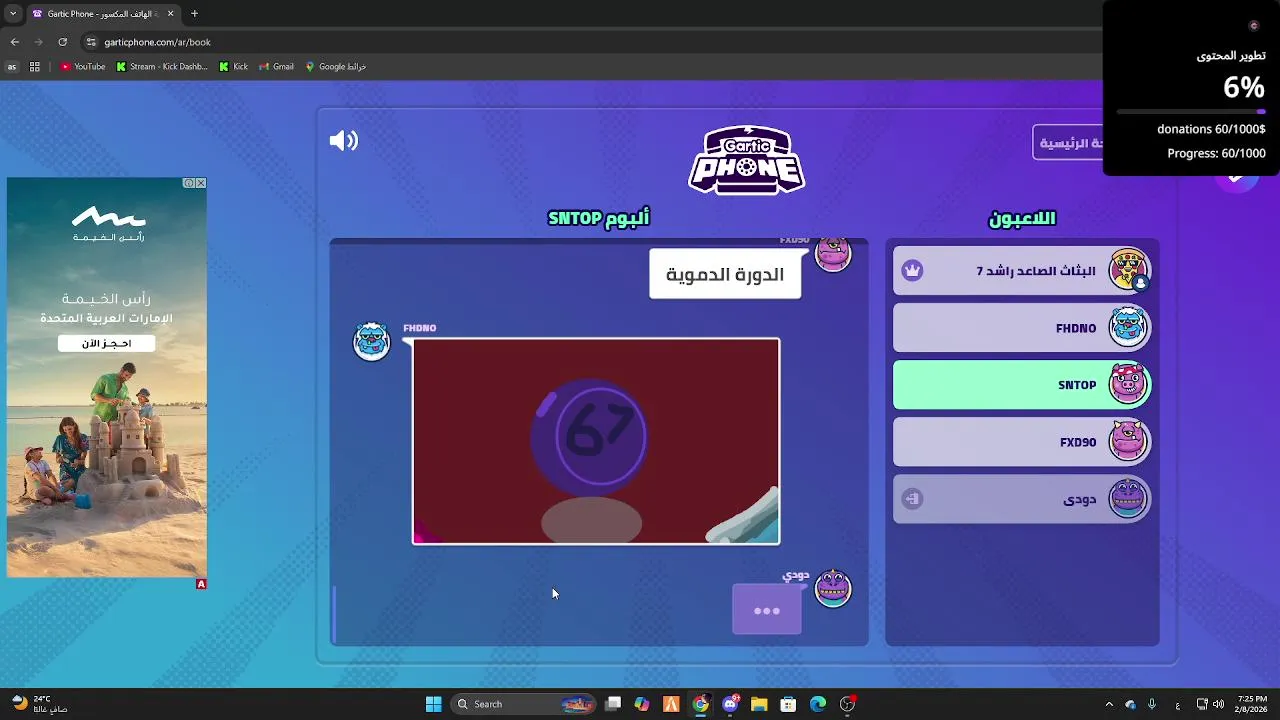Open the sandcastle beach advertisement
1280x720 pixels.
[x=107, y=377]
